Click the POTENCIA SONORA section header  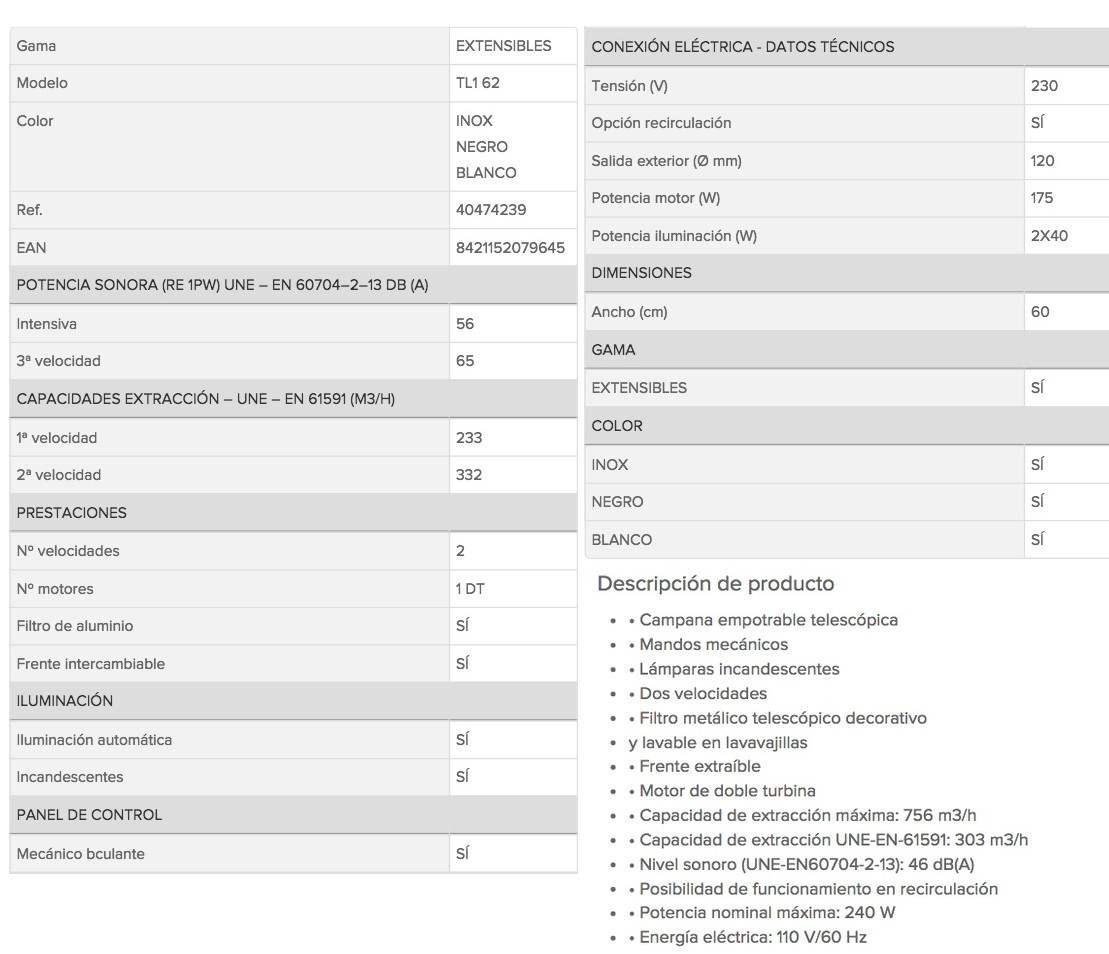(x=294, y=285)
